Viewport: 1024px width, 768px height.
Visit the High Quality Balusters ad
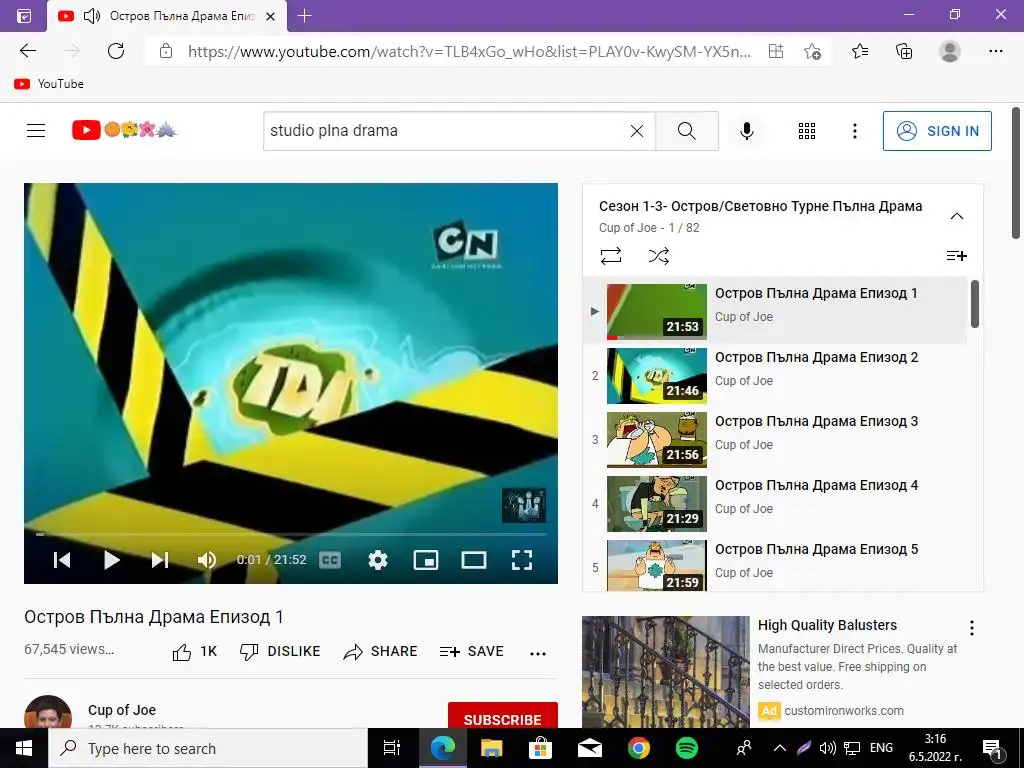pyautogui.click(x=827, y=625)
